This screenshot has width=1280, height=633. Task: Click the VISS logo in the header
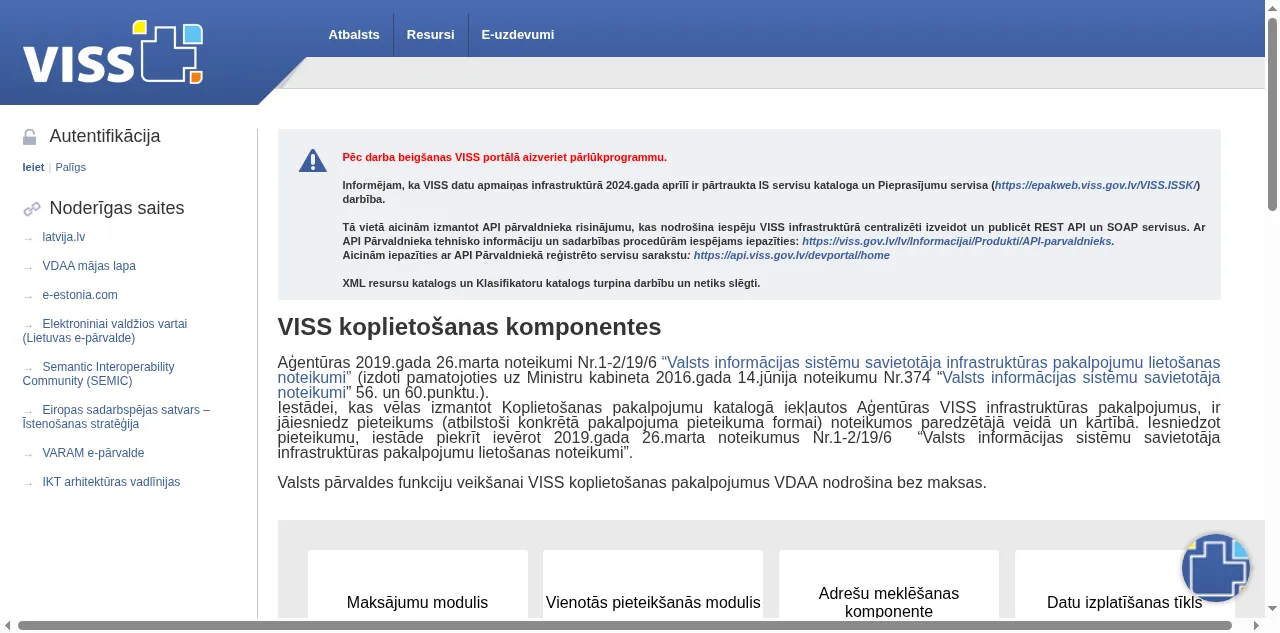pos(113,53)
